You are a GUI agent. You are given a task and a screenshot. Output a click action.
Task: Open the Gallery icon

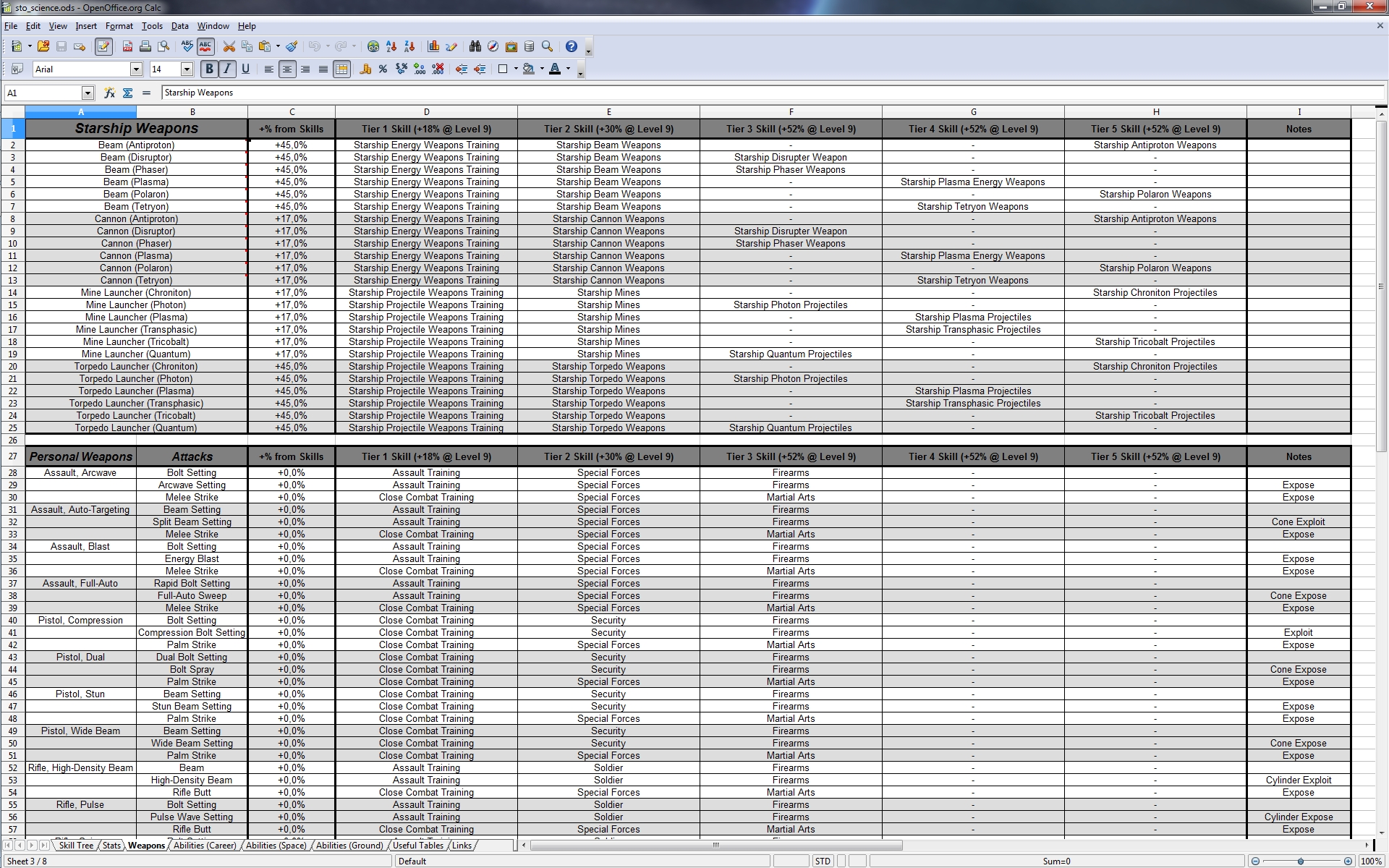click(x=511, y=46)
